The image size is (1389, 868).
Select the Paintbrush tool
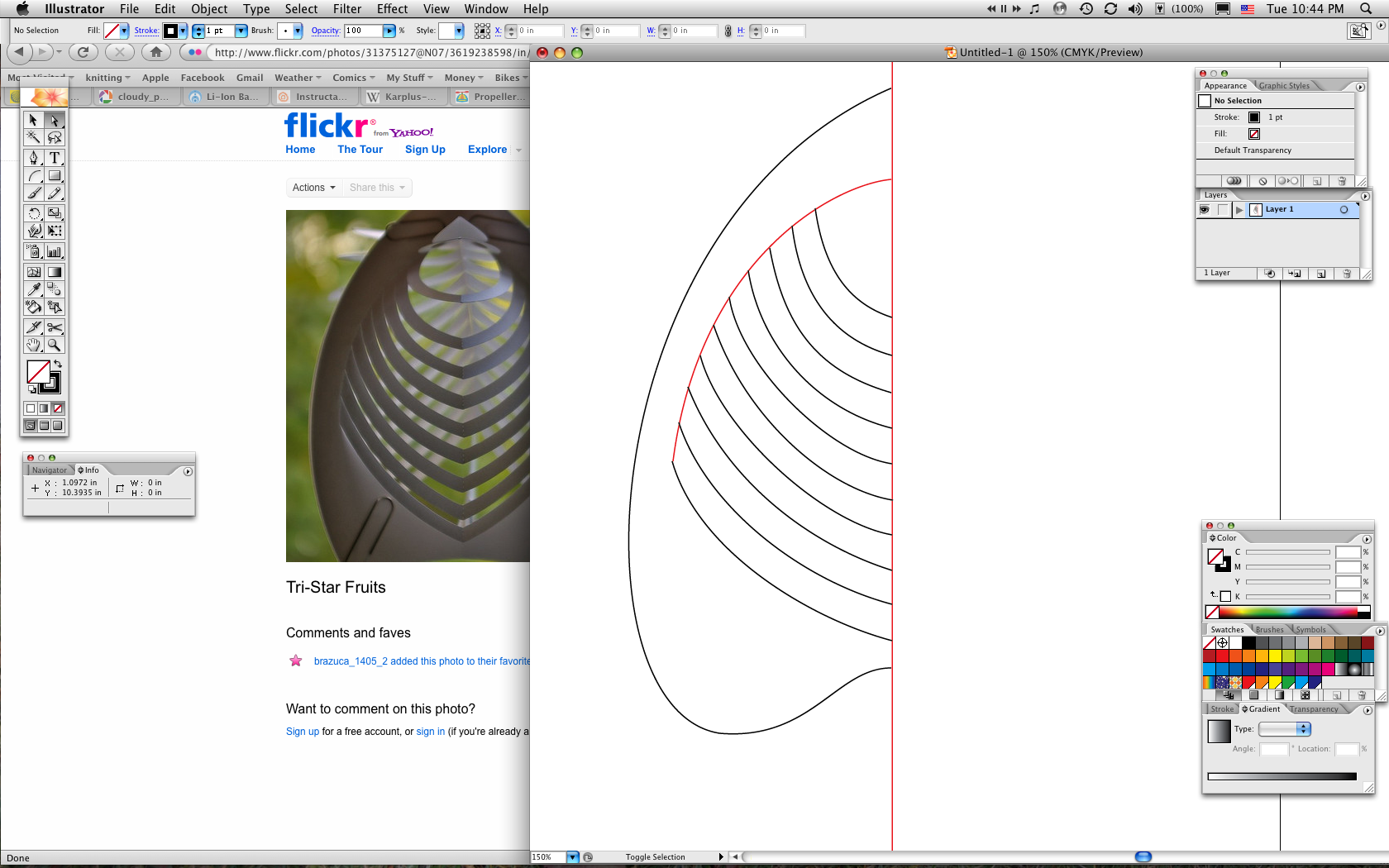coord(33,193)
